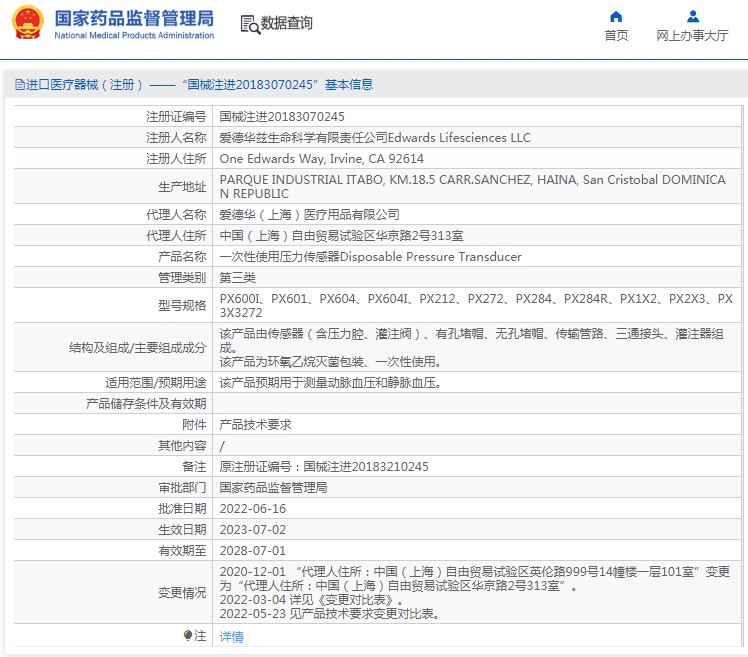Select the Disposable Pressure Transducer product name
The height and width of the screenshot is (657, 748).
[370, 257]
